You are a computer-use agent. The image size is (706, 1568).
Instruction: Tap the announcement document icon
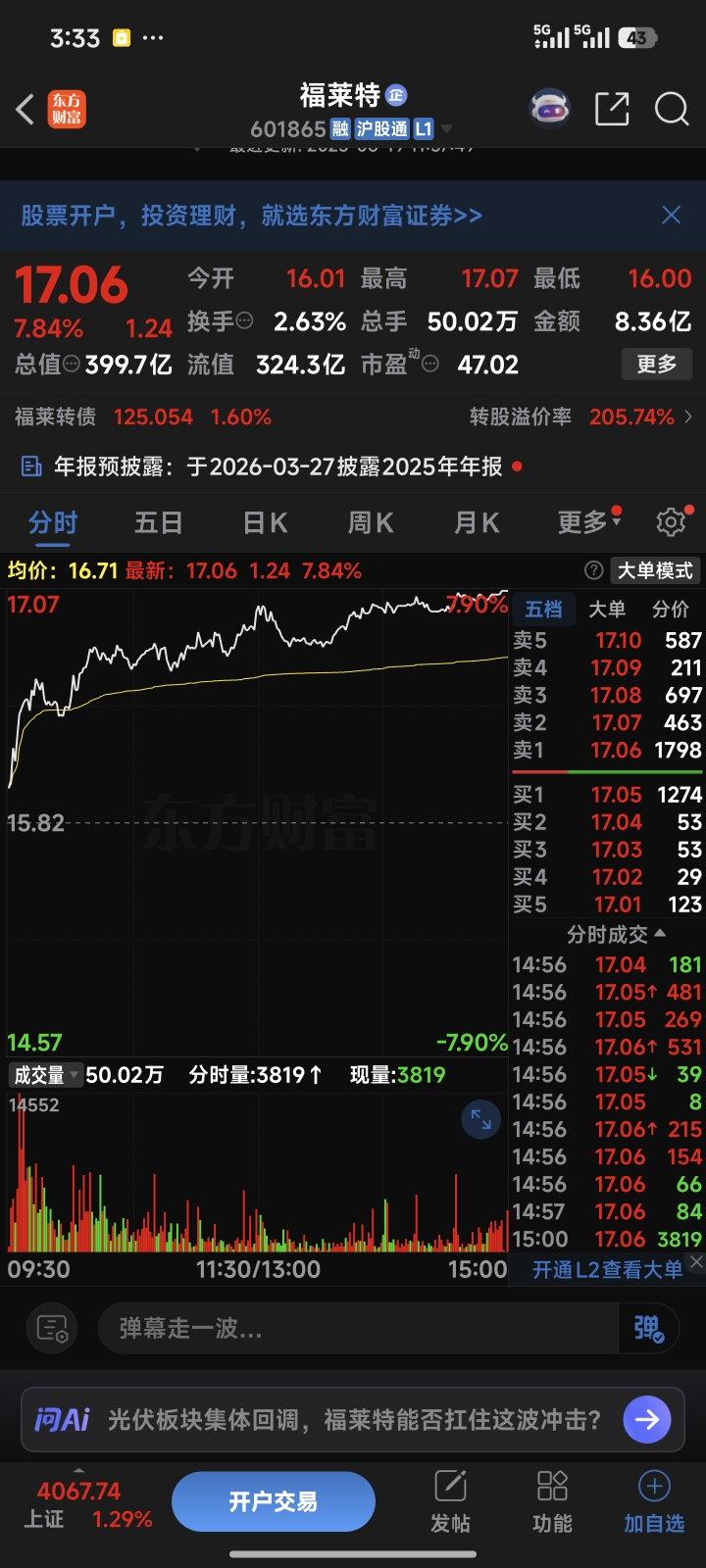31,466
